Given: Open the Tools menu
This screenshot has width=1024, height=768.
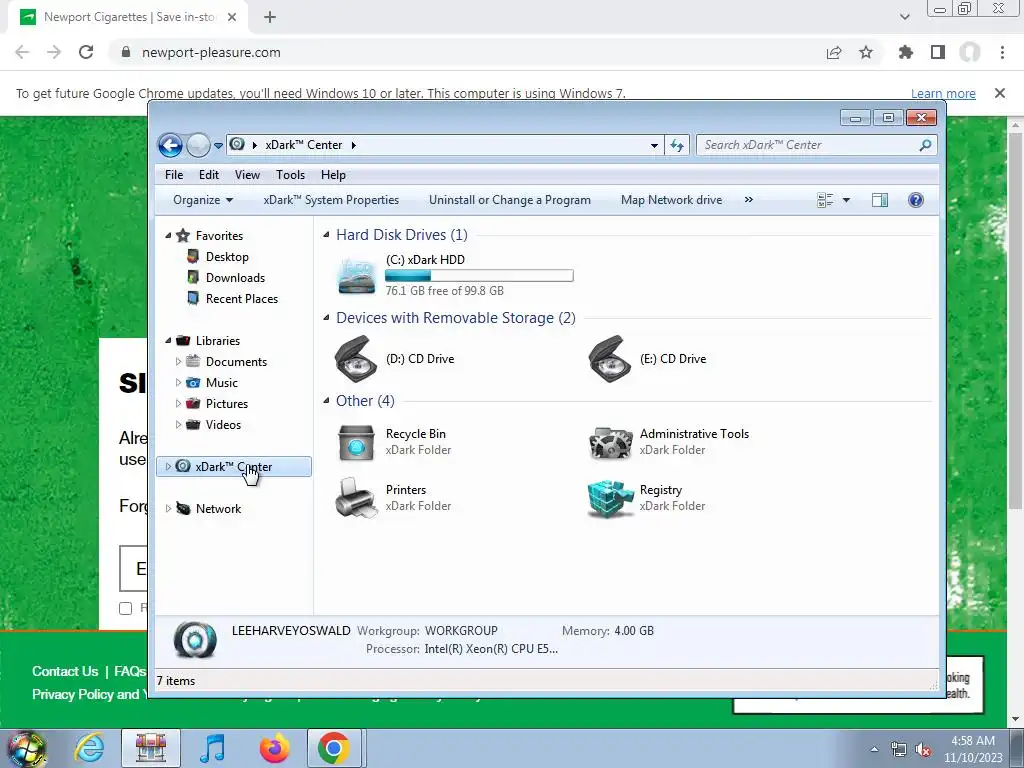Looking at the screenshot, I should 291,175.
